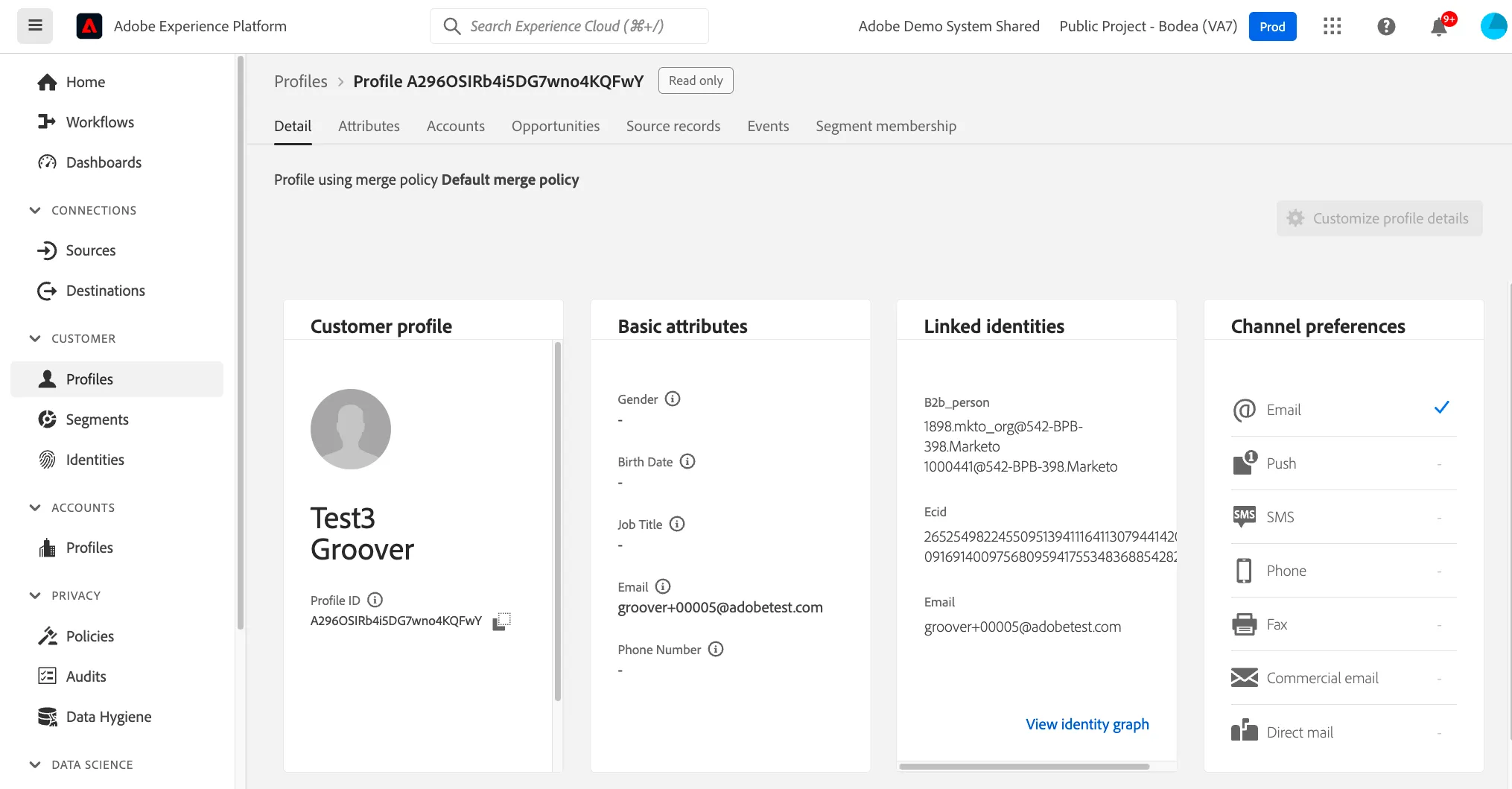The height and width of the screenshot is (789, 1512).
Task: Show info for Phone Number attribute
Action: coord(716,649)
